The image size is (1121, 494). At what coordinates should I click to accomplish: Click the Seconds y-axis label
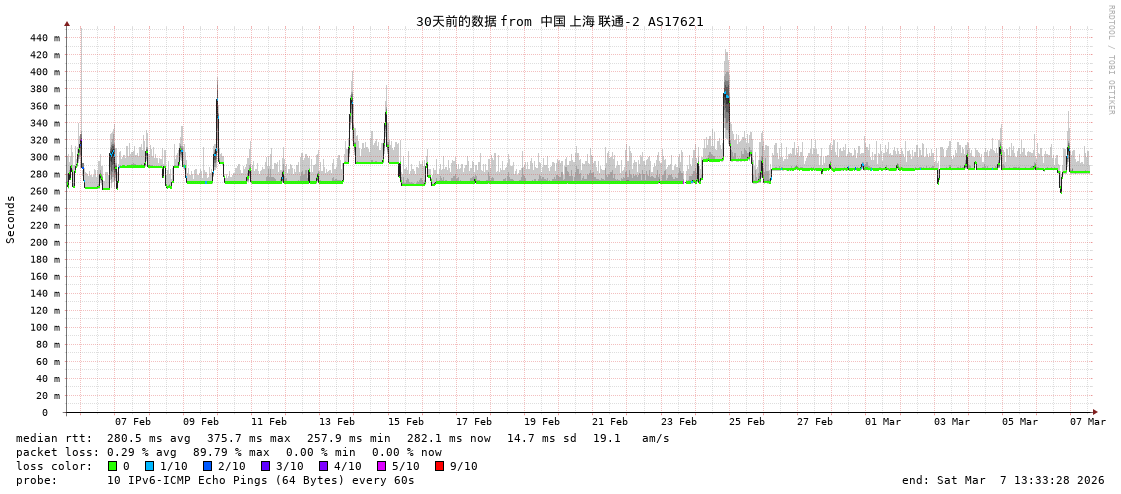[11, 219]
